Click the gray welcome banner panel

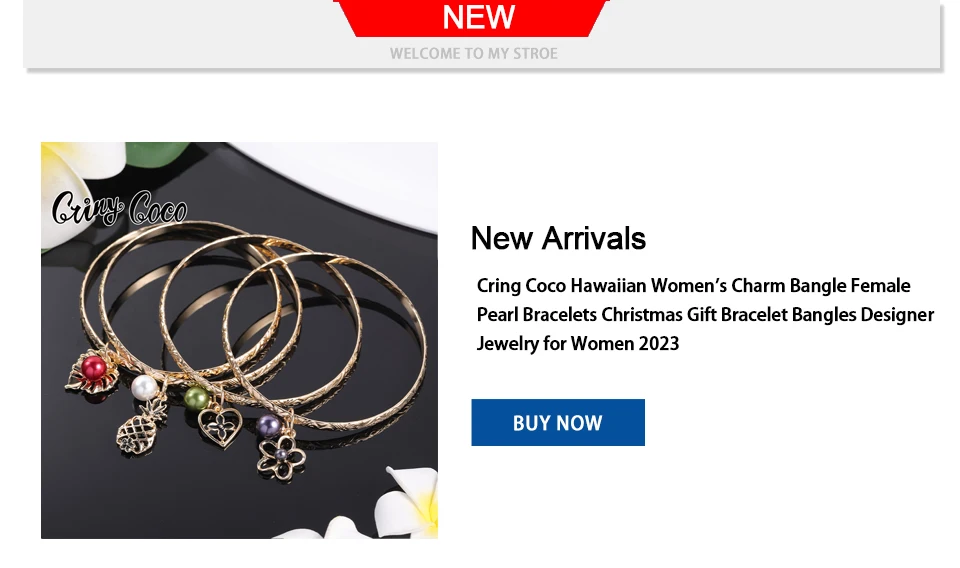click(481, 34)
